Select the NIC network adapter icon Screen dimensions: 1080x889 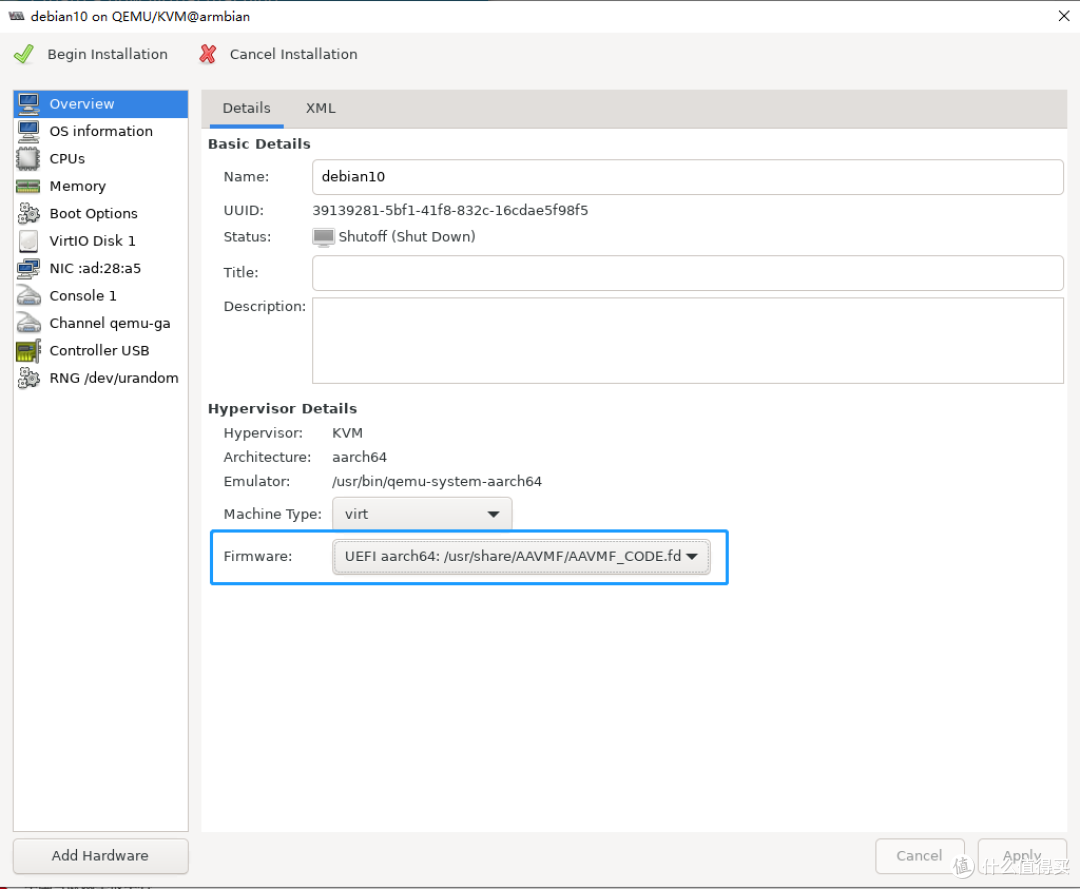(x=29, y=269)
